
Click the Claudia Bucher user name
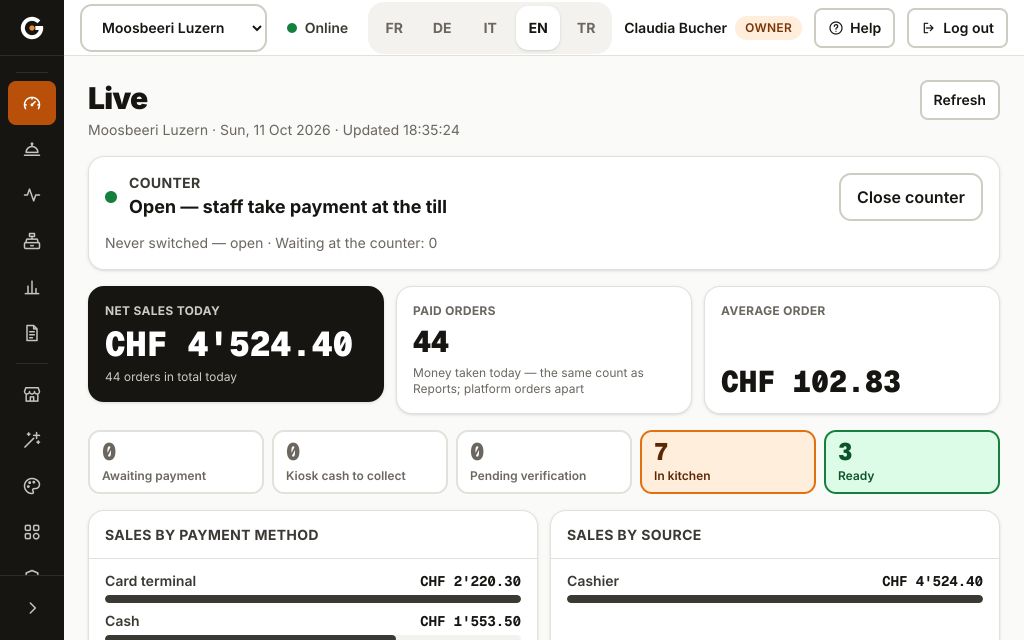coord(675,28)
